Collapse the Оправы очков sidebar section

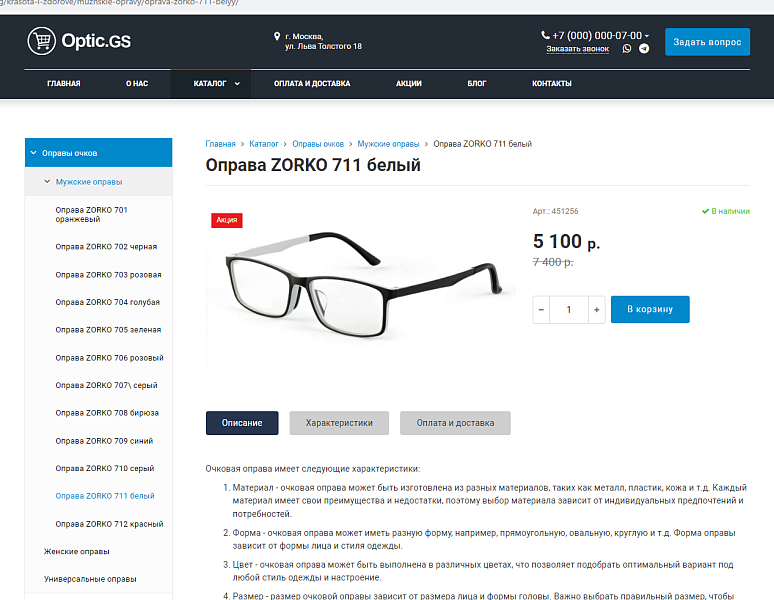click(x=33, y=153)
